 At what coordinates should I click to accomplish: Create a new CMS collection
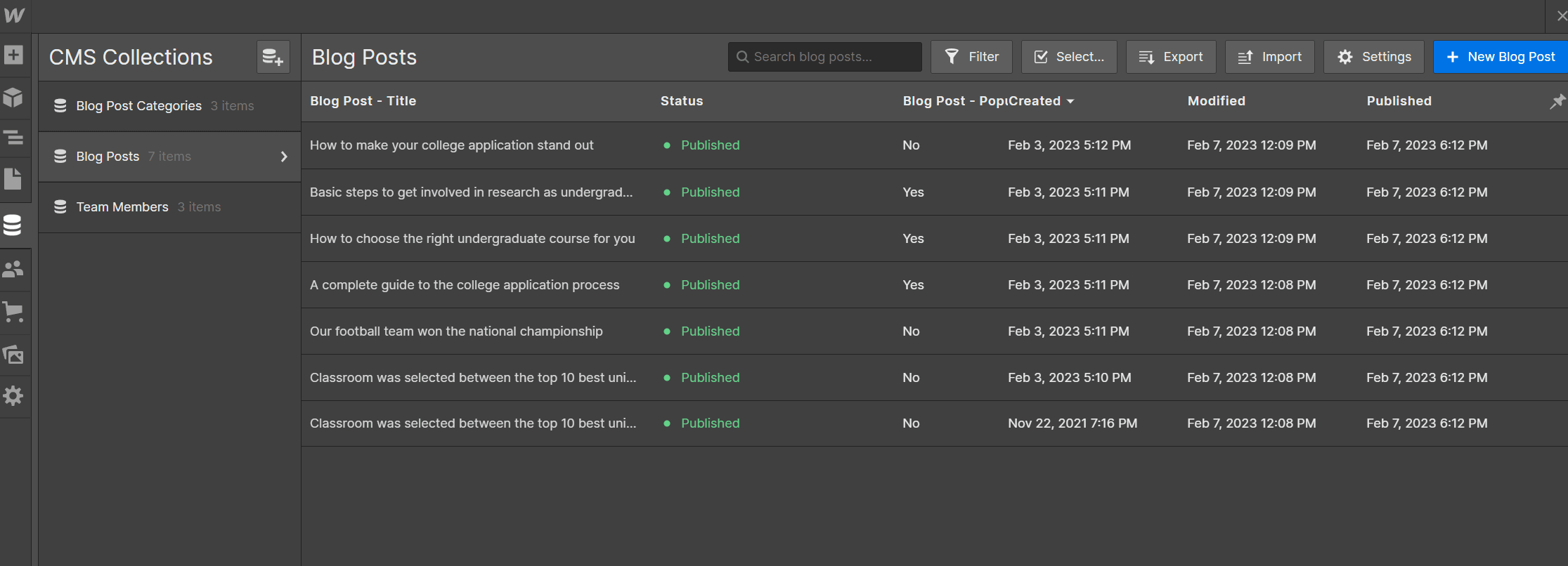point(273,57)
